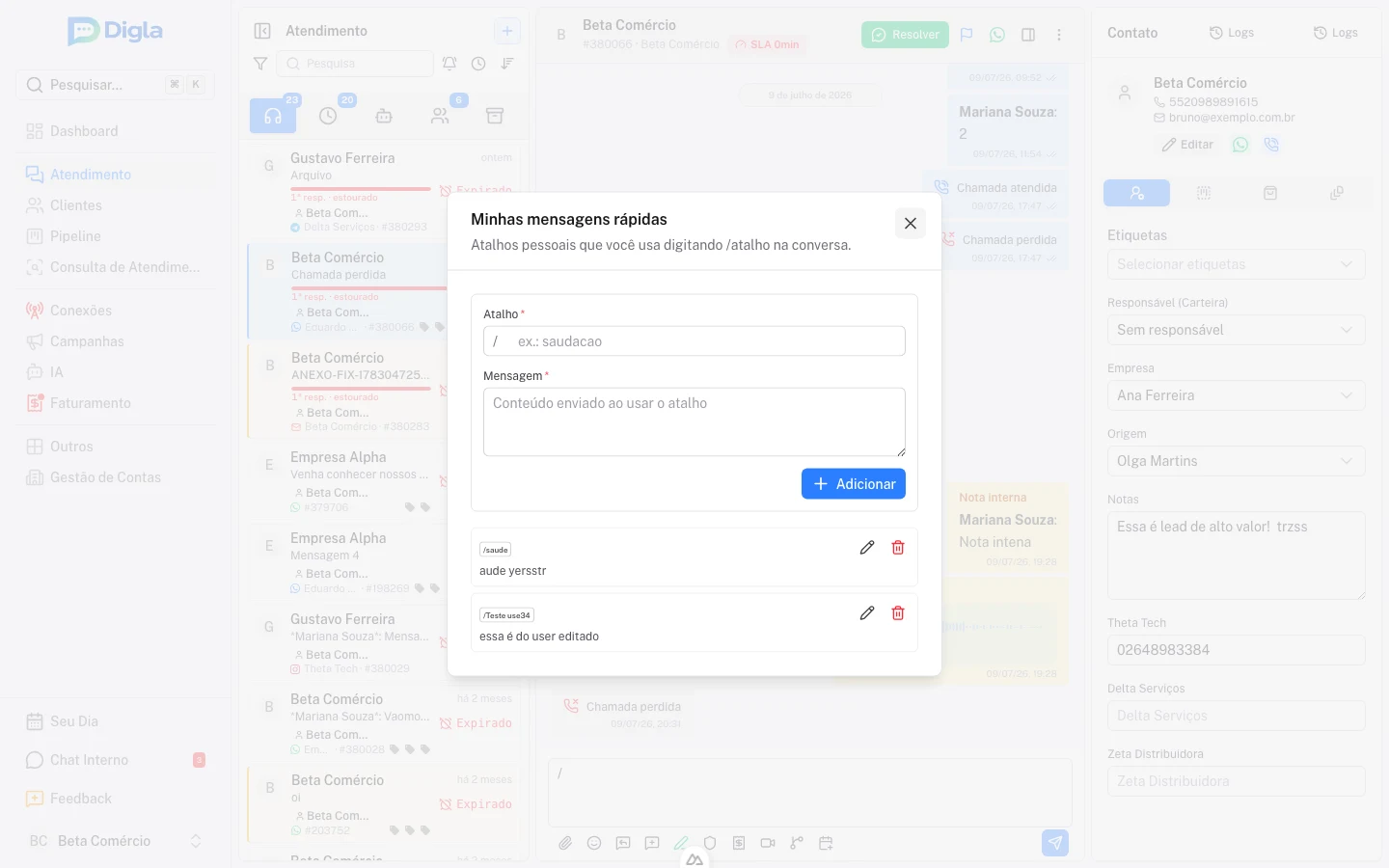Open the group conversations tab
This screenshot has height=868, width=1389.
440,116
